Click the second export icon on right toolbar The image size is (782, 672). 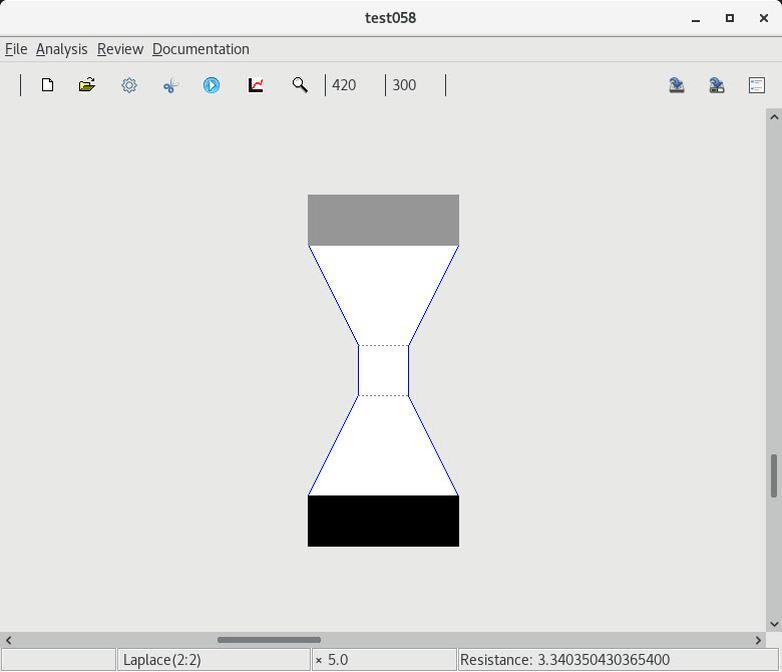coord(717,85)
